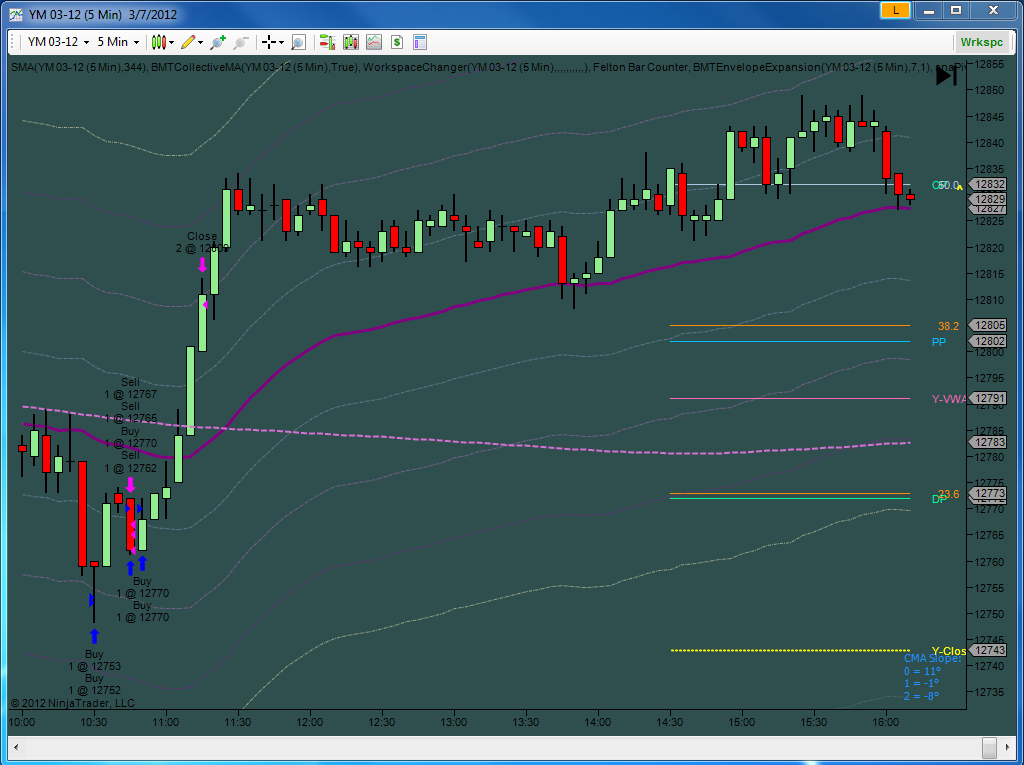Click the '0 = 11°' slope value
Image resolution: width=1024 pixels, height=765 pixels.
click(922, 672)
